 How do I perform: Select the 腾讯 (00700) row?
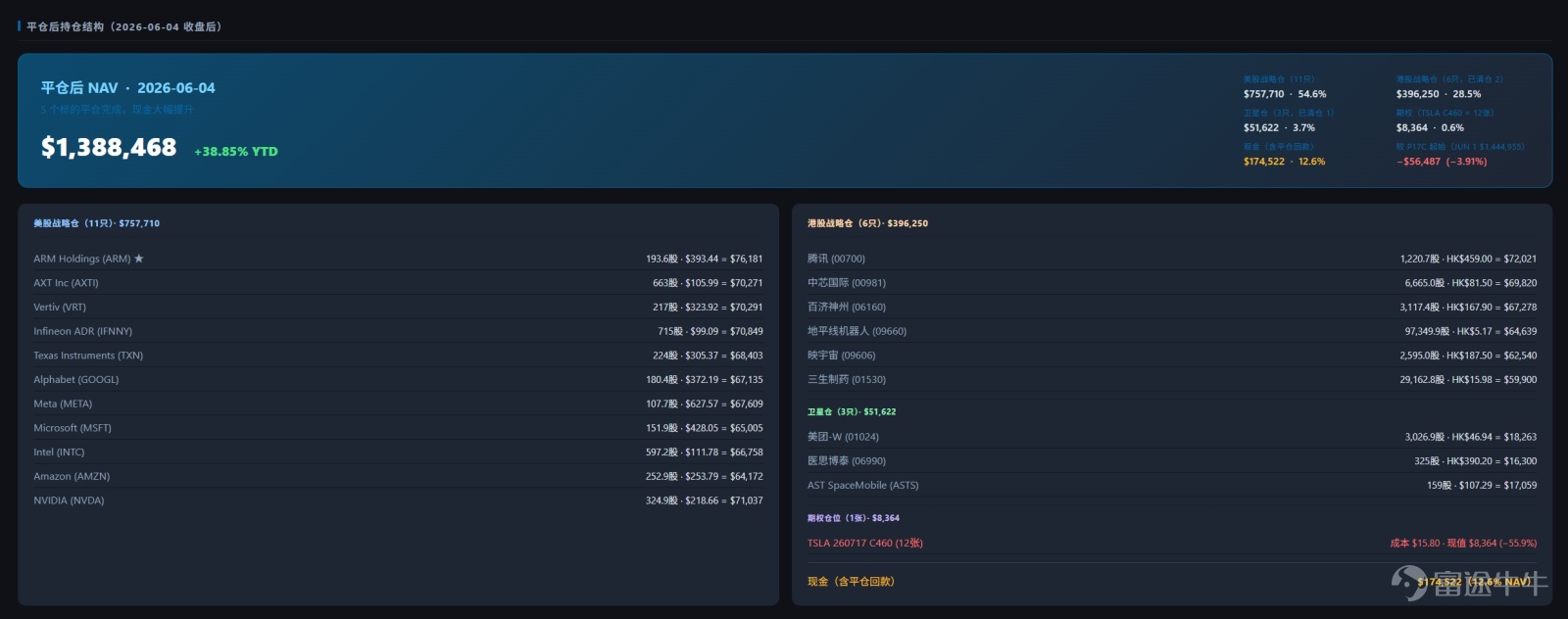point(1172,259)
